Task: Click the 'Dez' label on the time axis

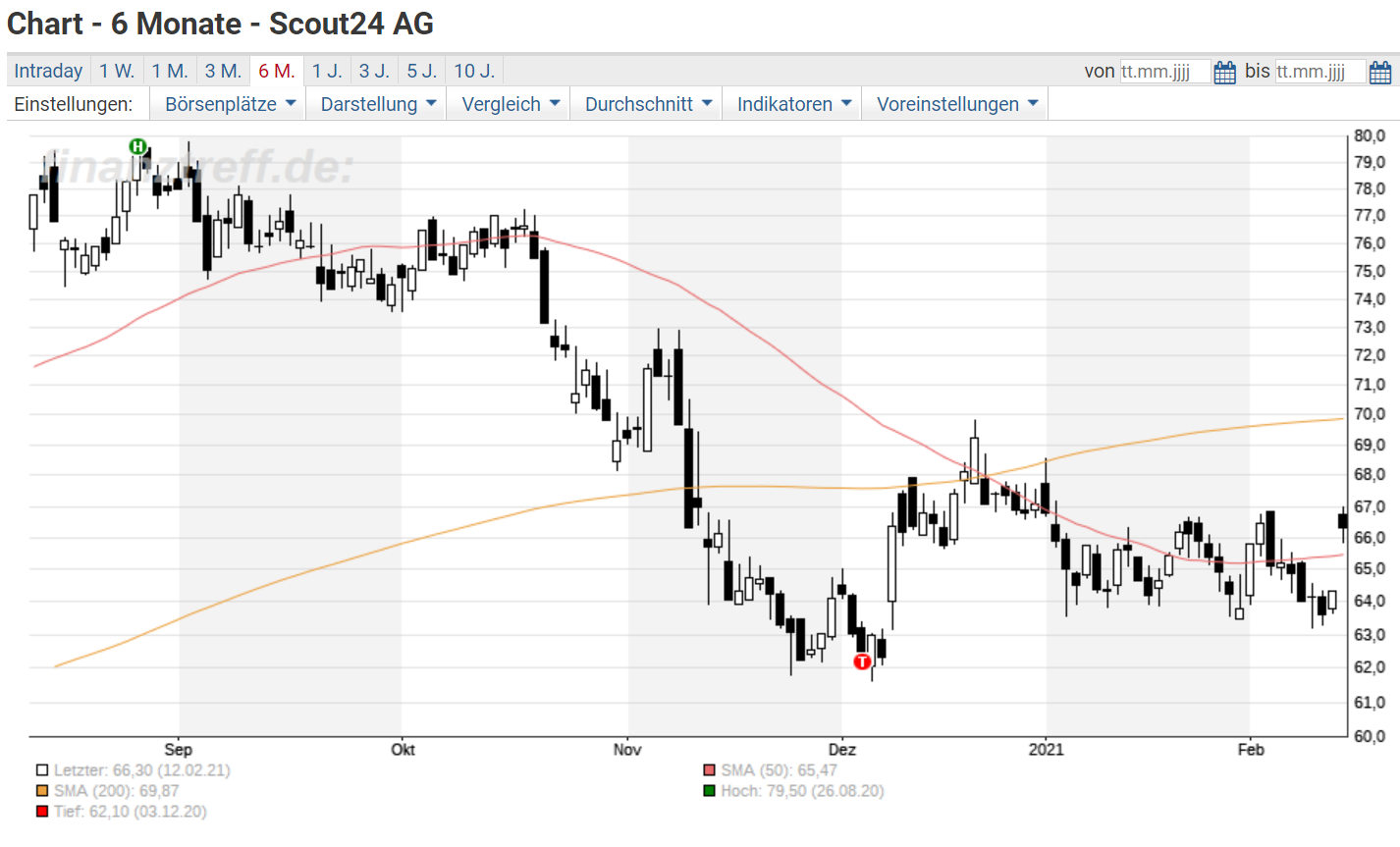Action: tap(841, 750)
